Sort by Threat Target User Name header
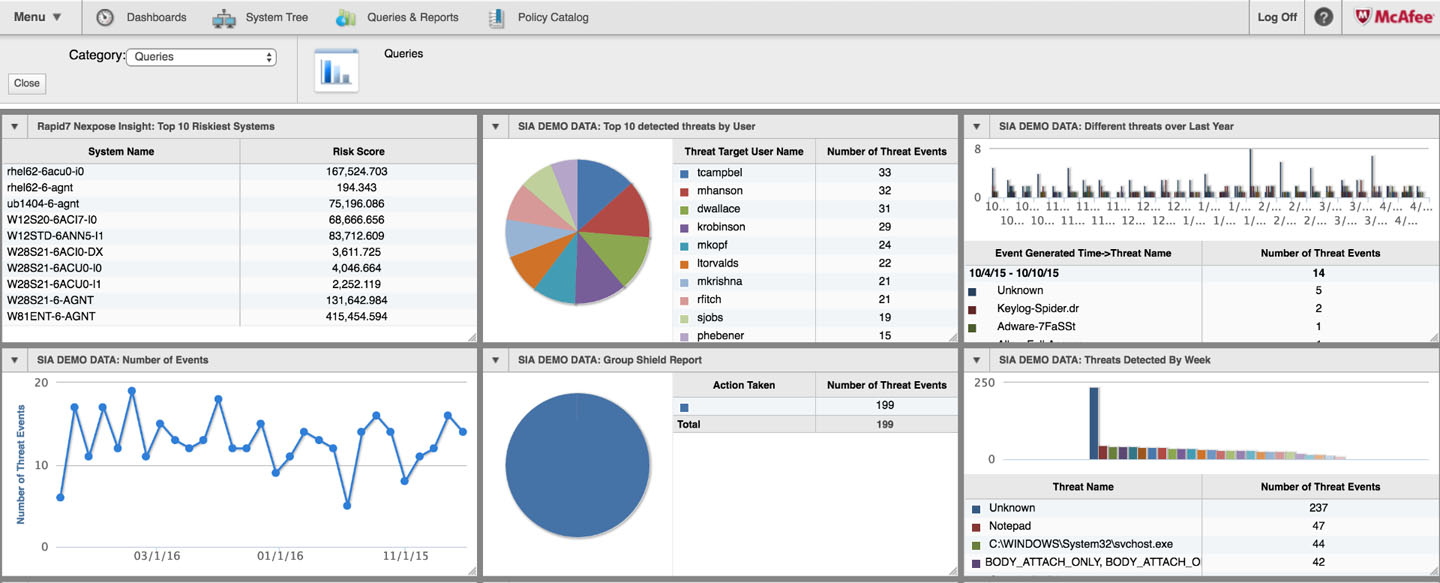This screenshot has width=1440, height=583. coord(743,152)
